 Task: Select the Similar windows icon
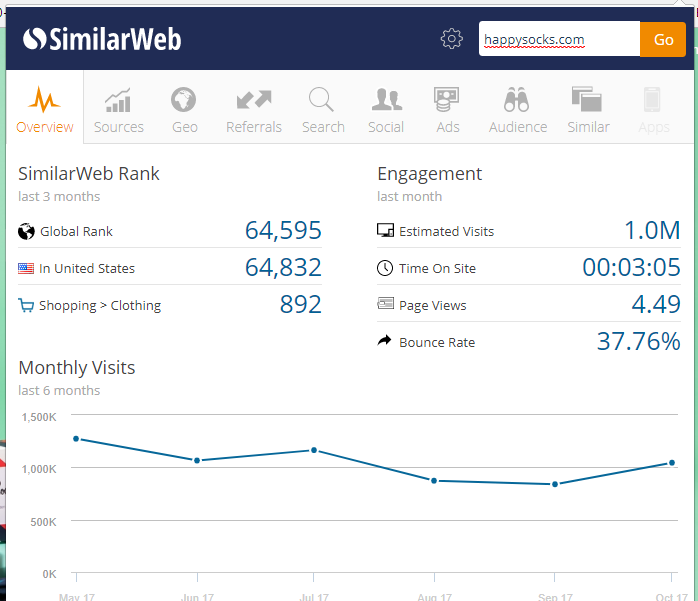coord(588,100)
